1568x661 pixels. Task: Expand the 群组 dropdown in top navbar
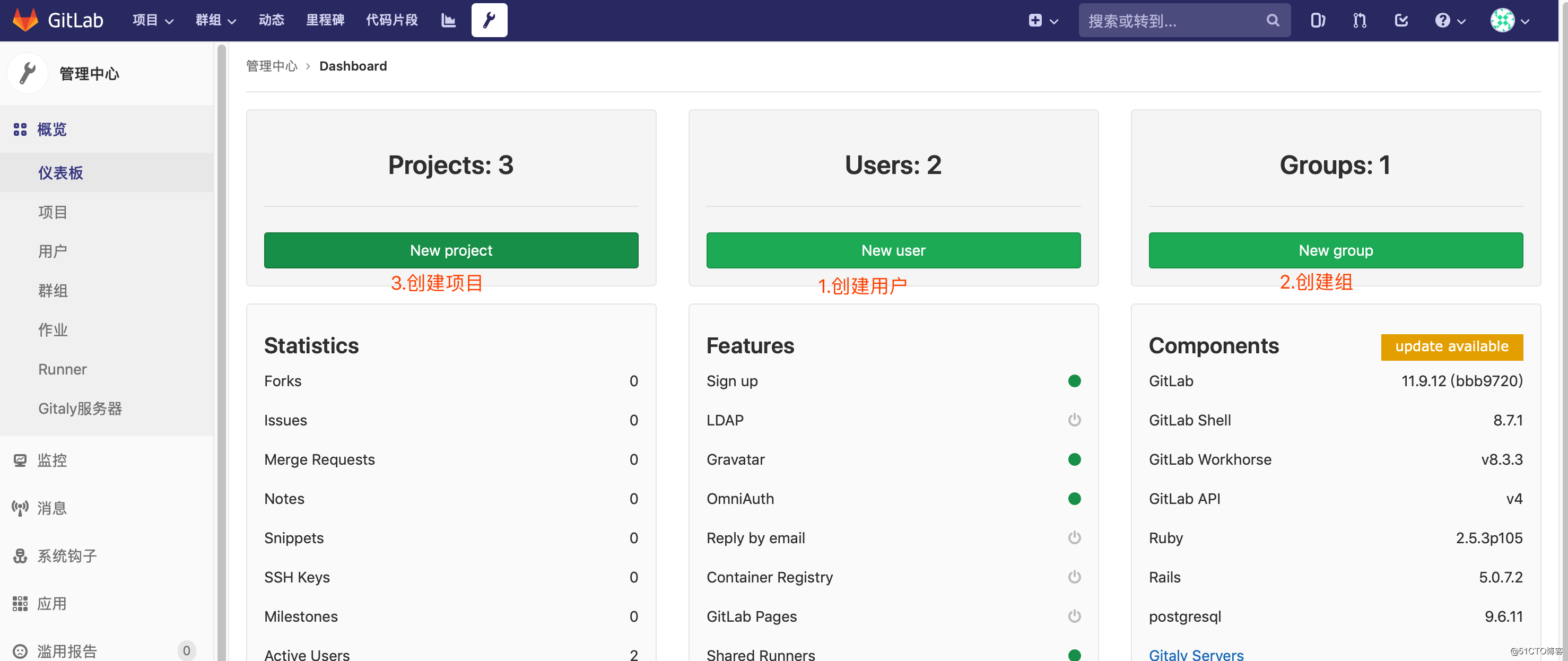pyautogui.click(x=216, y=20)
